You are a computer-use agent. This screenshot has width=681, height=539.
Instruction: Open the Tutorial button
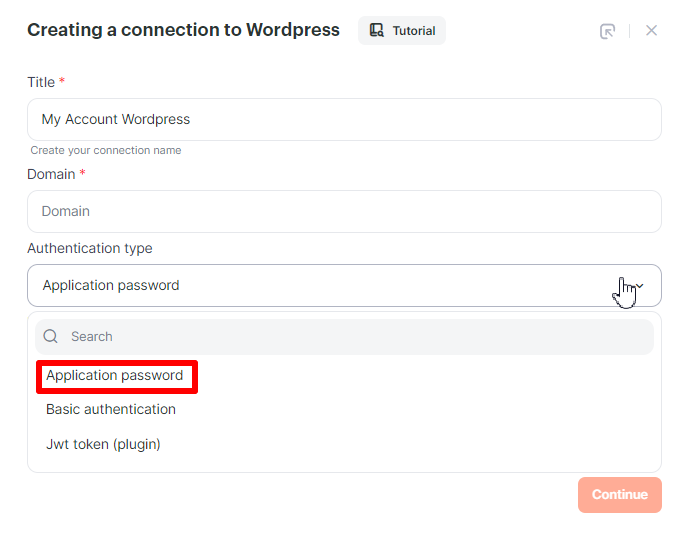tap(402, 31)
